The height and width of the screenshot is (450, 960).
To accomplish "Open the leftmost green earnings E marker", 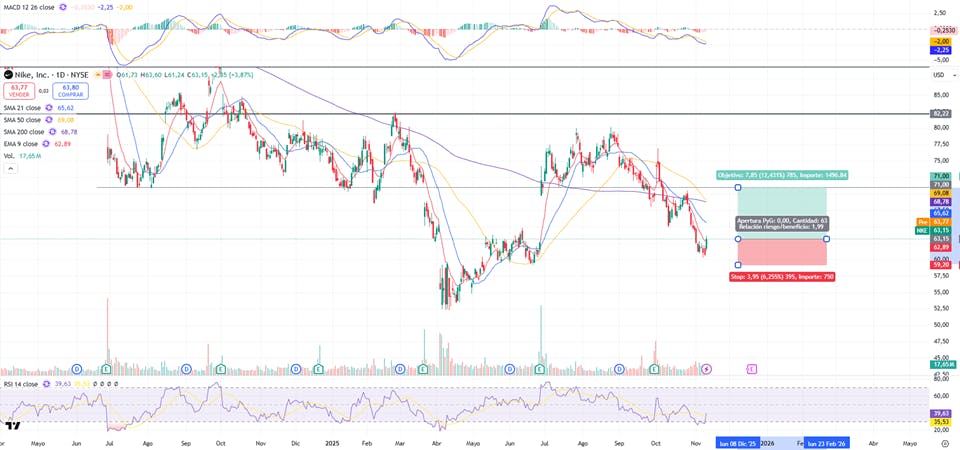I will click(107, 369).
